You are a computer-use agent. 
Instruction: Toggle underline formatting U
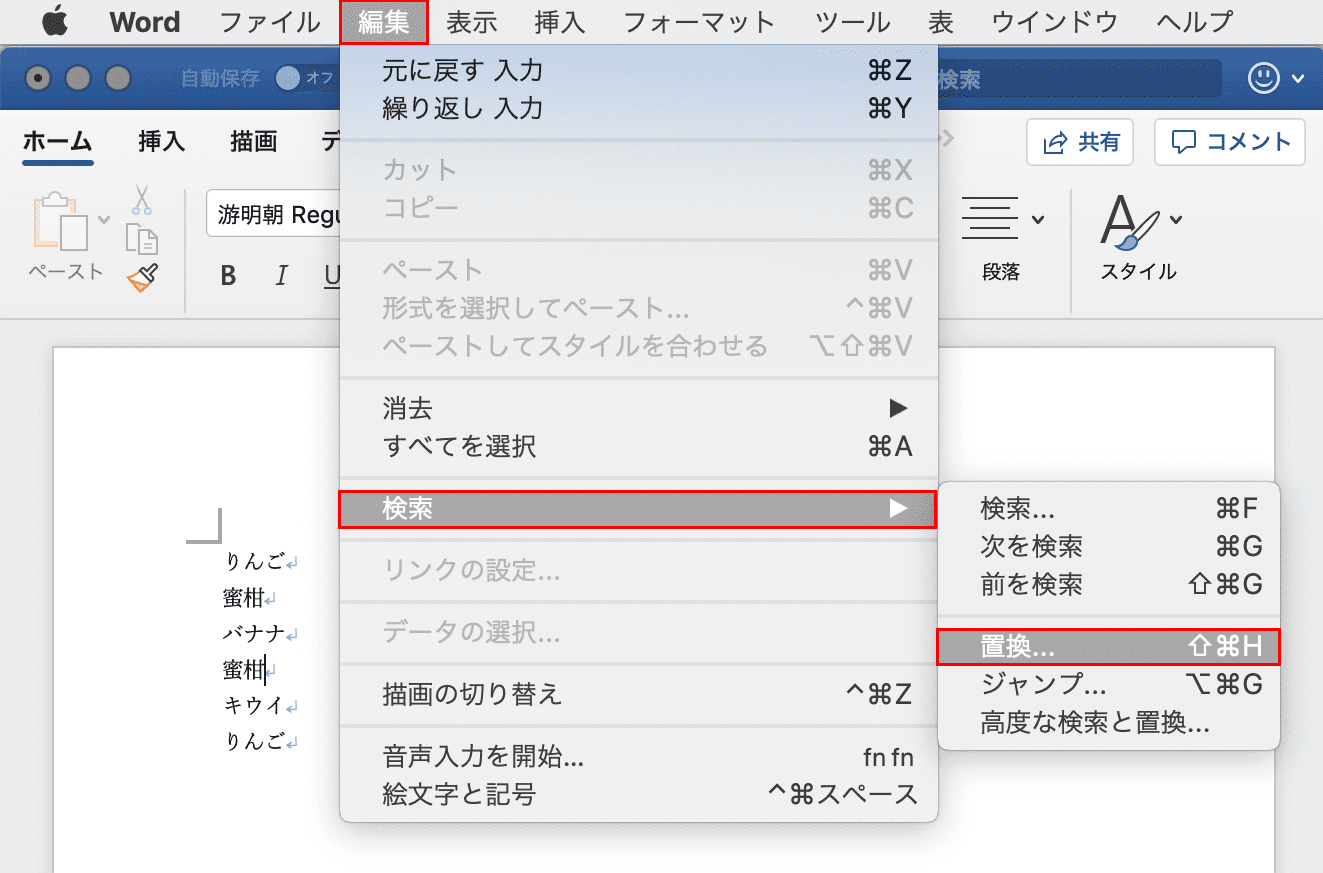point(332,275)
